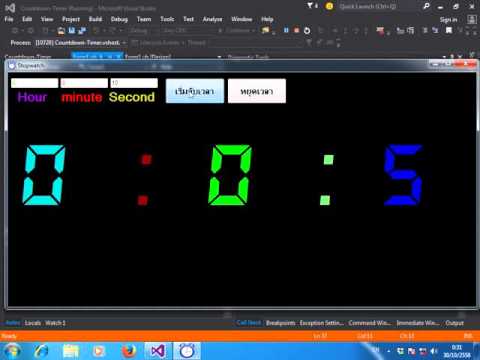Open the Analyze menu

(212, 19)
